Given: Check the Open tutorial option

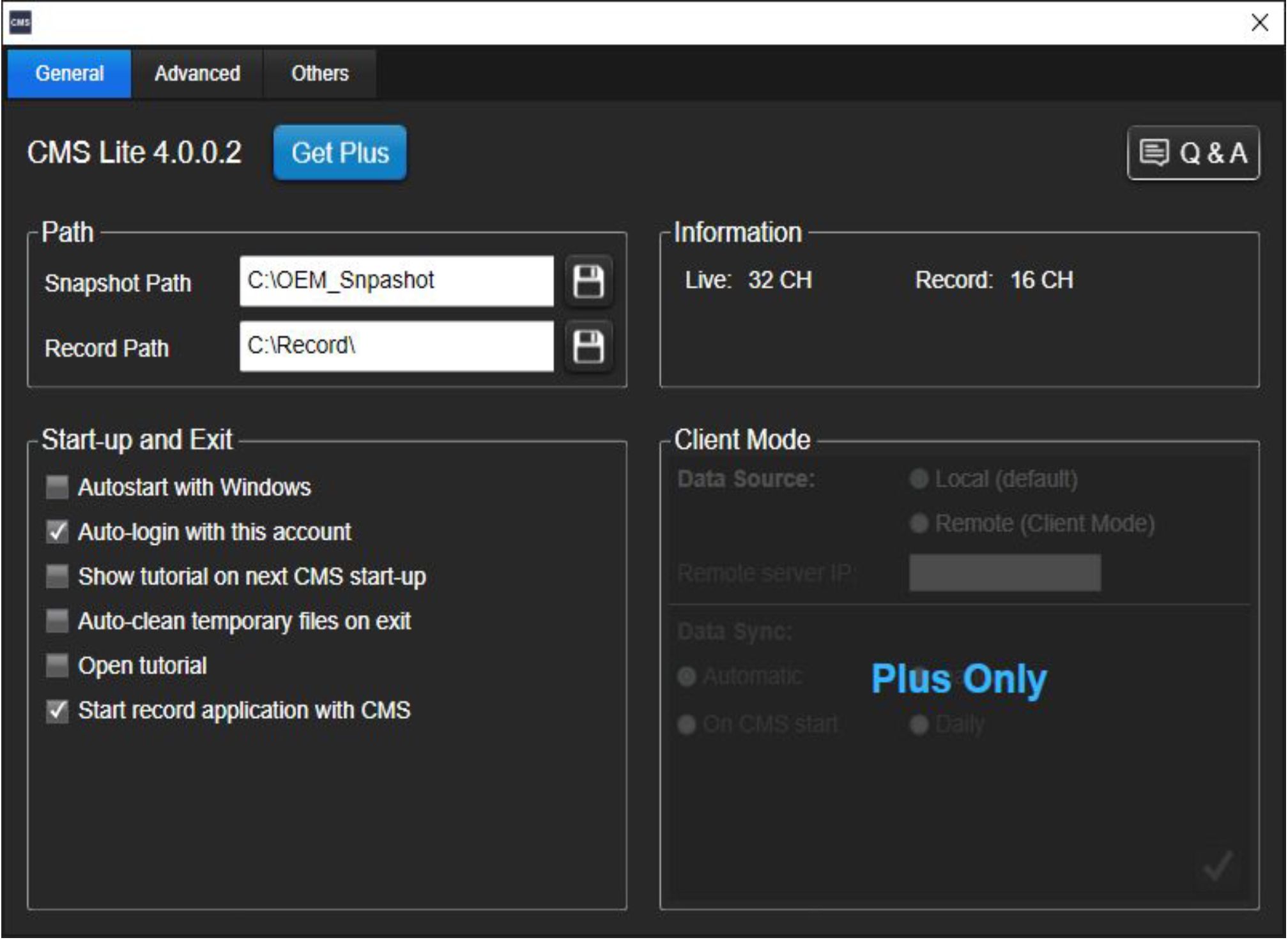Looking at the screenshot, I should [57, 665].
